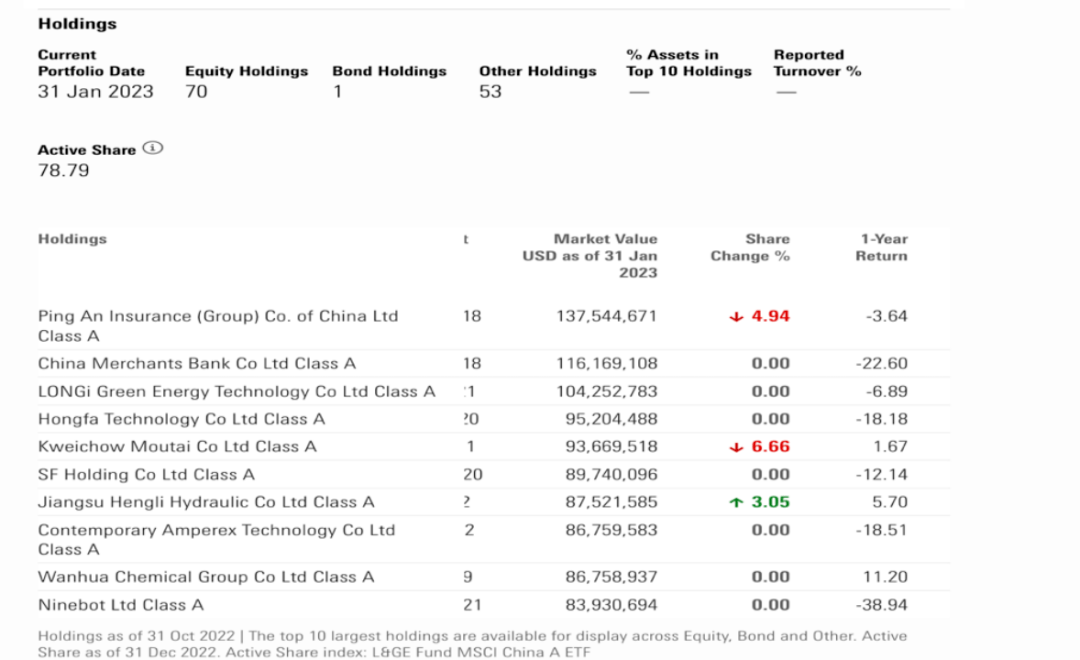Click the 1-Year Return column header
This screenshot has height=660, width=1080.
click(x=882, y=247)
